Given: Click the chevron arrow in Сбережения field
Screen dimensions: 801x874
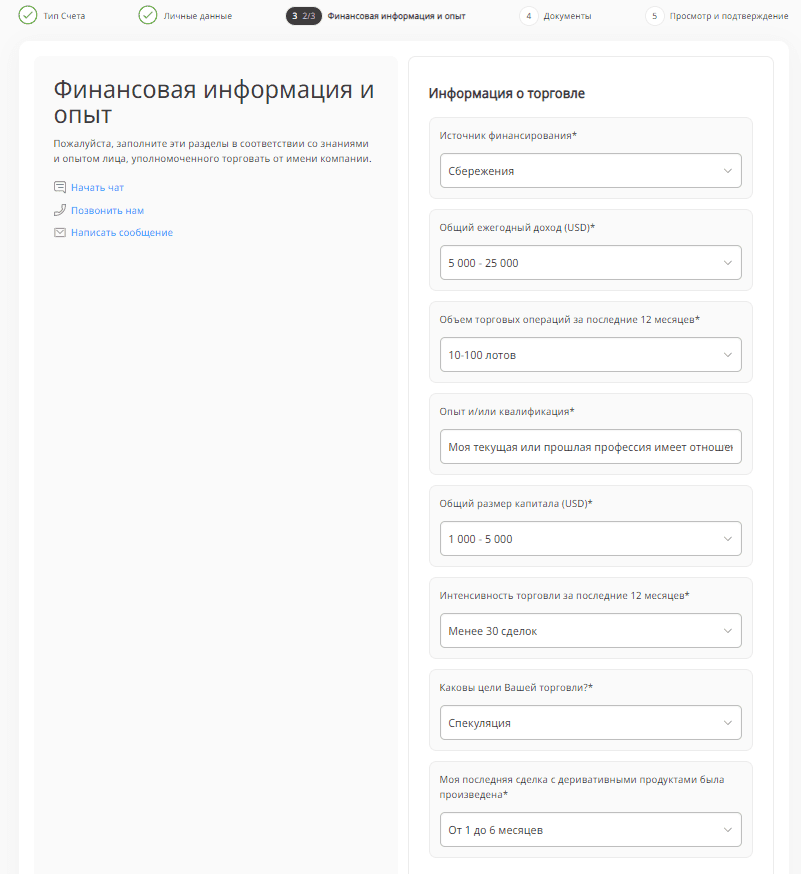Looking at the screenshot, I should [x=727, y=171].
